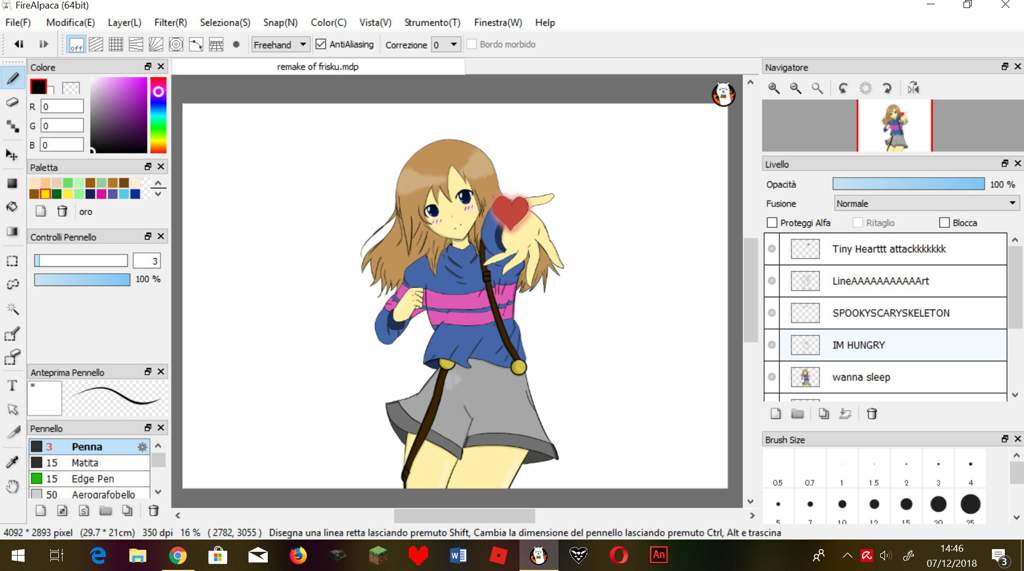Viewport: 1024px width, 571px height.
Task: Flip canvas view in Navigator
Action: (913, 88)
